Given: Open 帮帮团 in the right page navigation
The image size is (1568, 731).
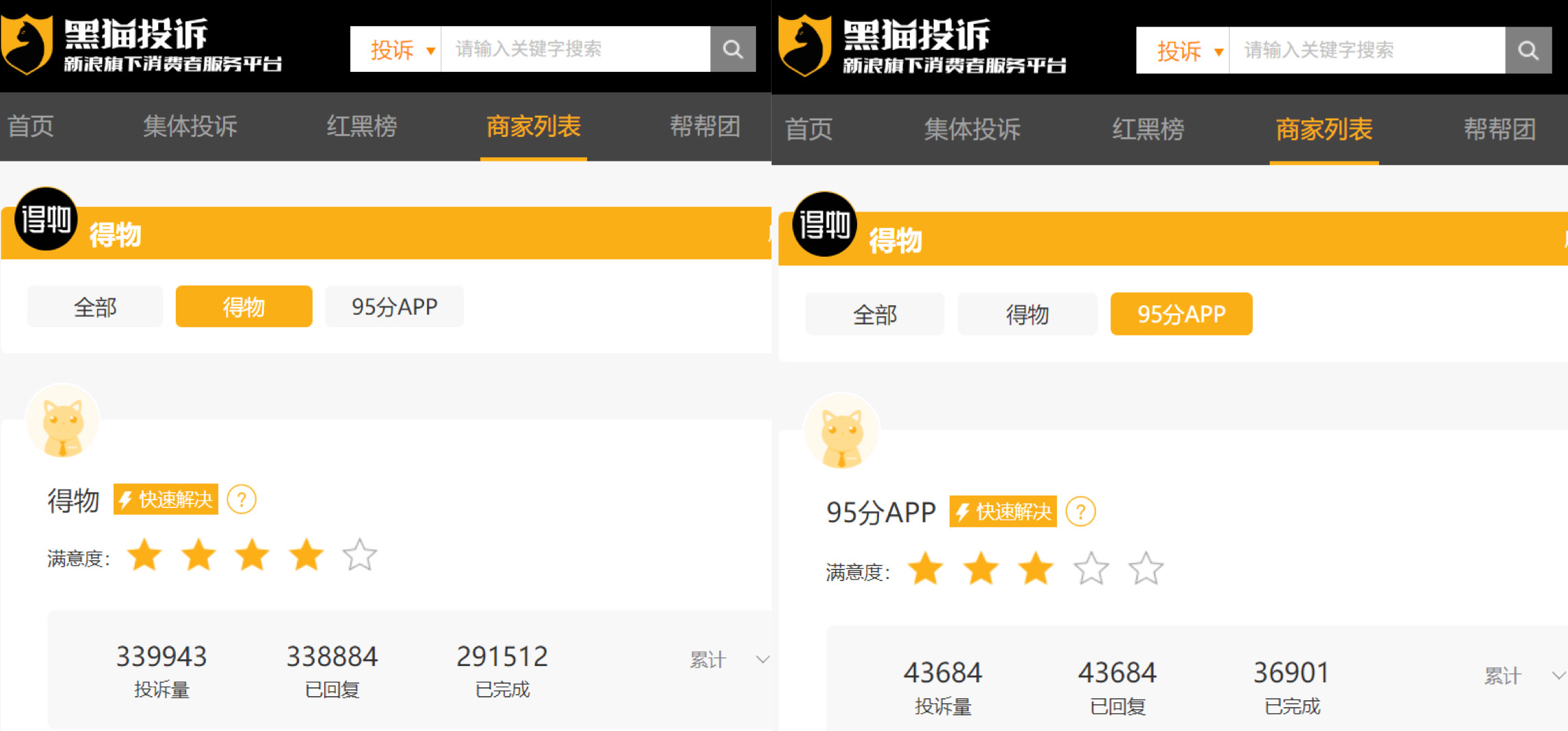Looking at the screenshot, I should coord(1500,129).
